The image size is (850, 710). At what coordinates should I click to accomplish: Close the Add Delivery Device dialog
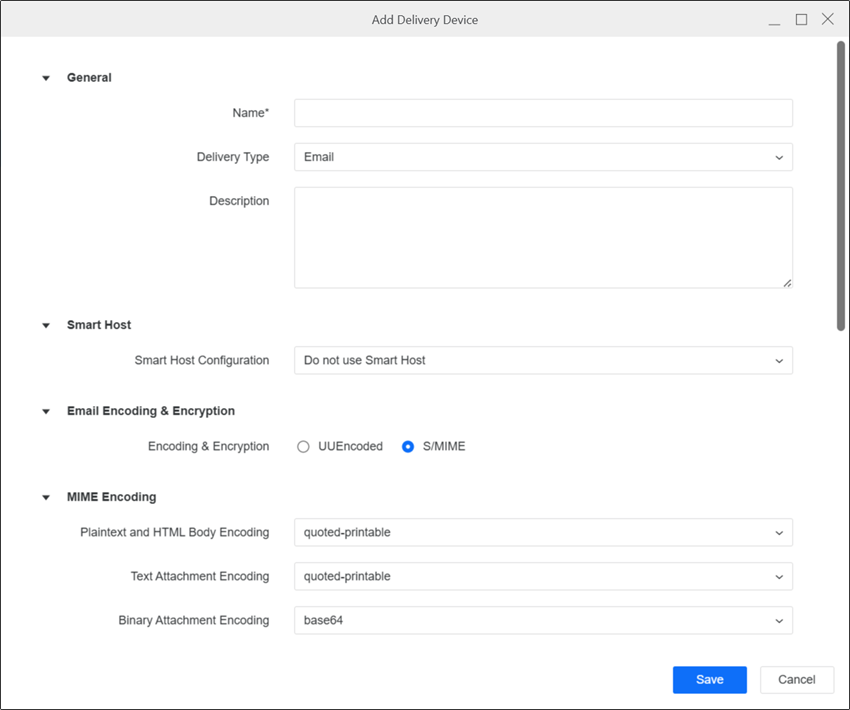click(828, 20)
